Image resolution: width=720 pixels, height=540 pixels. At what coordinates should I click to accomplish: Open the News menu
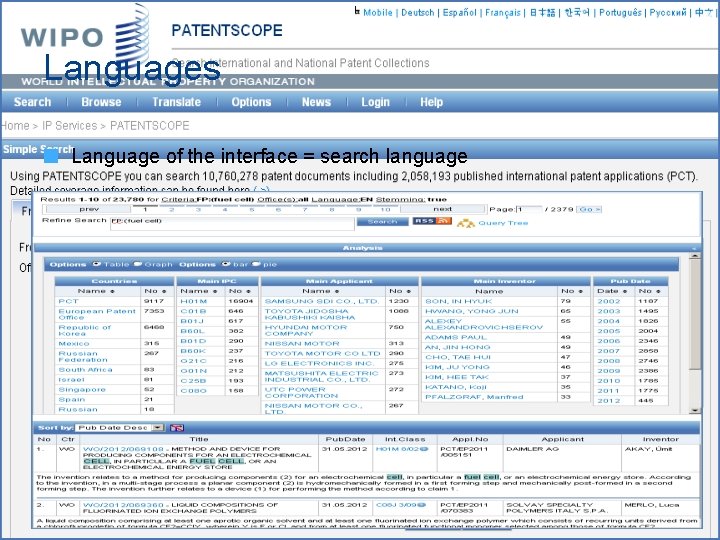316,102
